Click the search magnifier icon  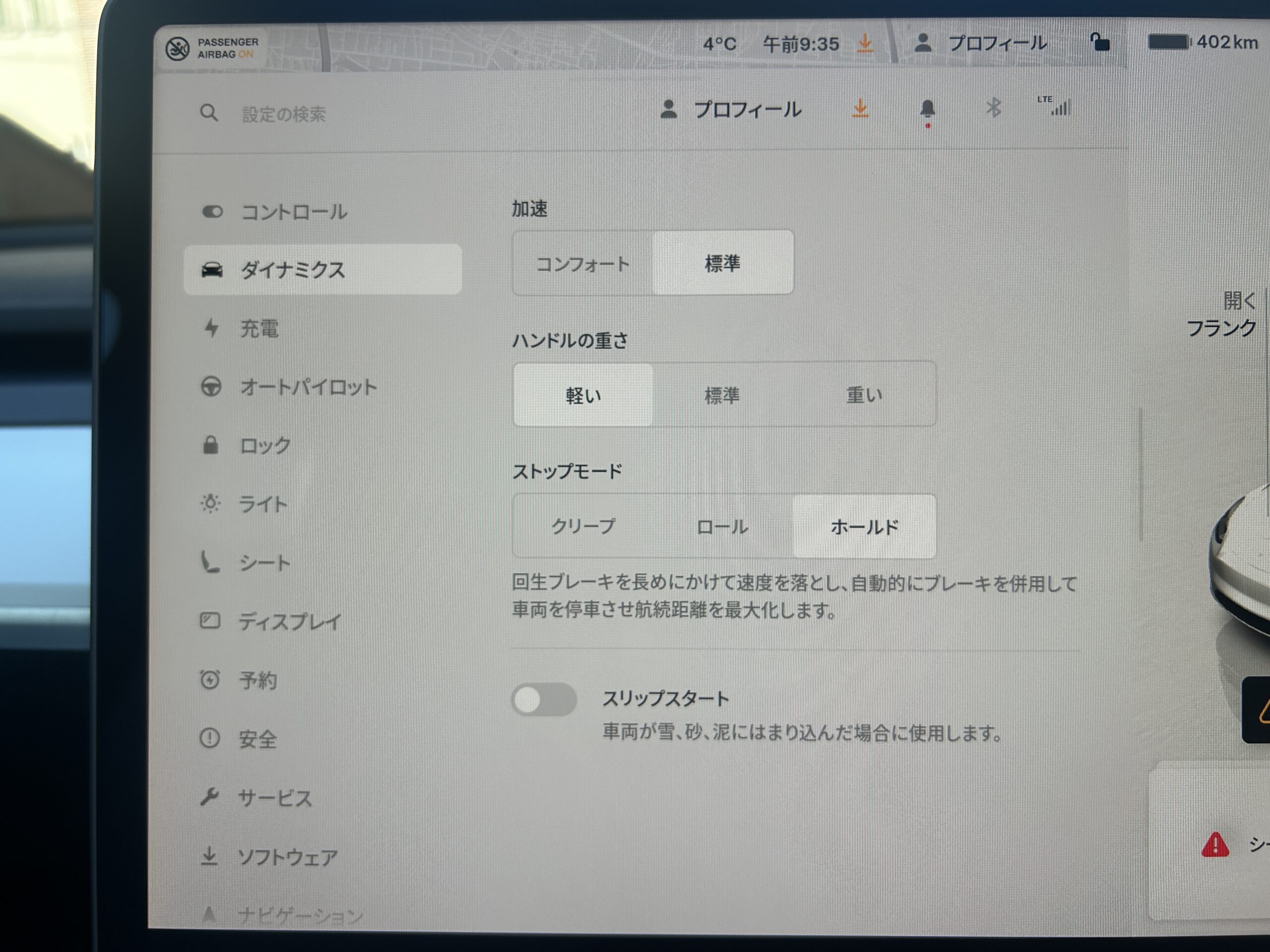209,113
